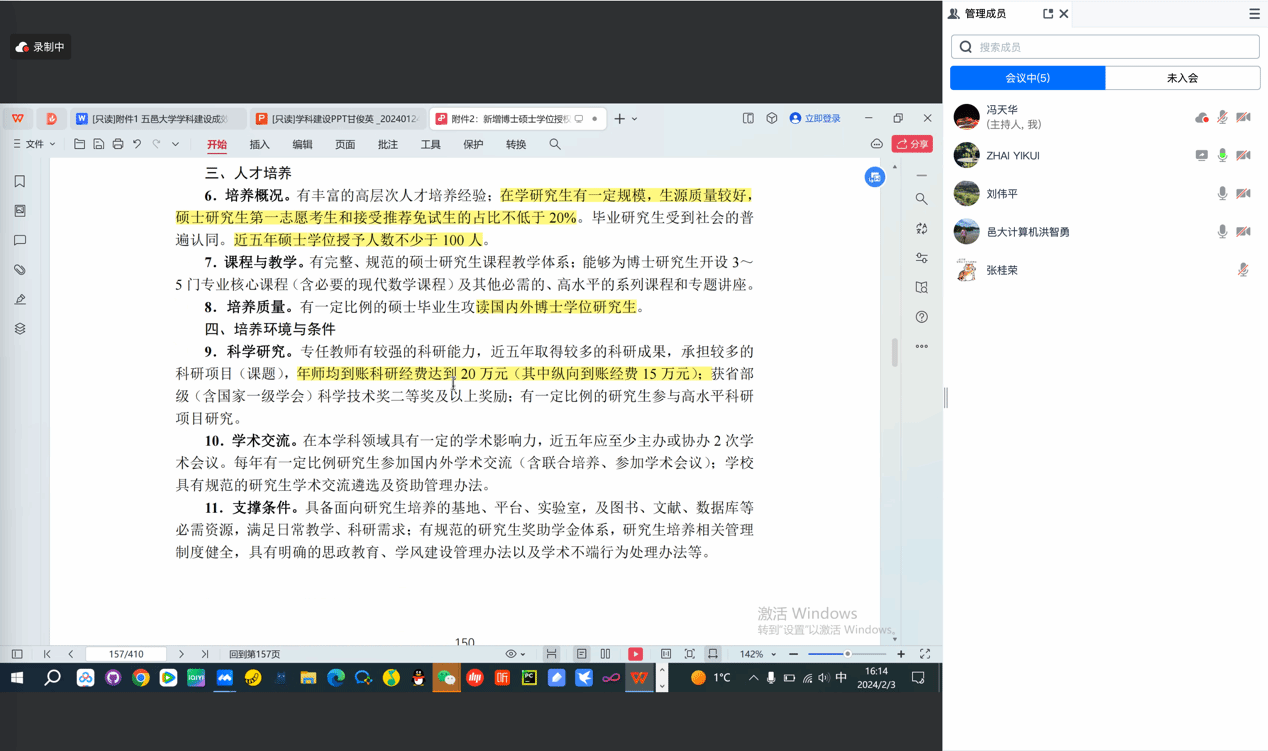
Task: Open the attachments paperclip panel
Action: click(20, 270)
